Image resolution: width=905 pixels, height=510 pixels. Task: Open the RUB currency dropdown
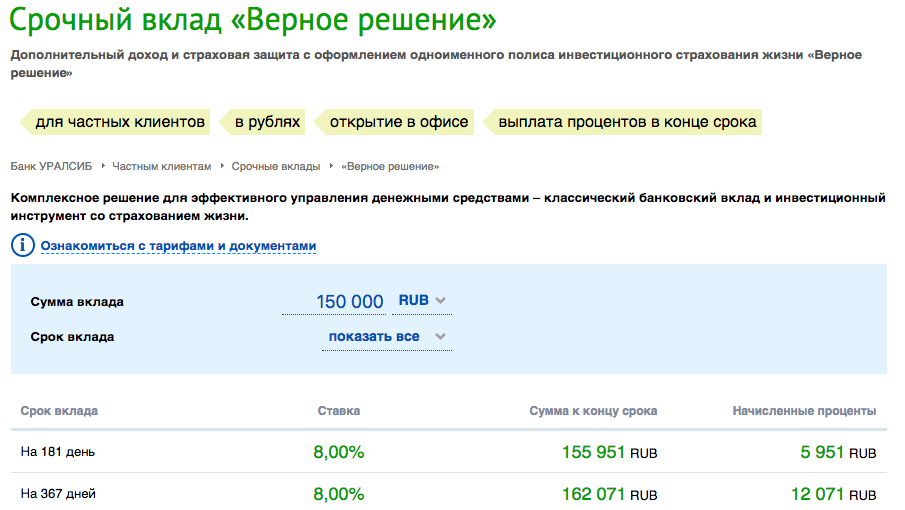click(x=422, y=301)
